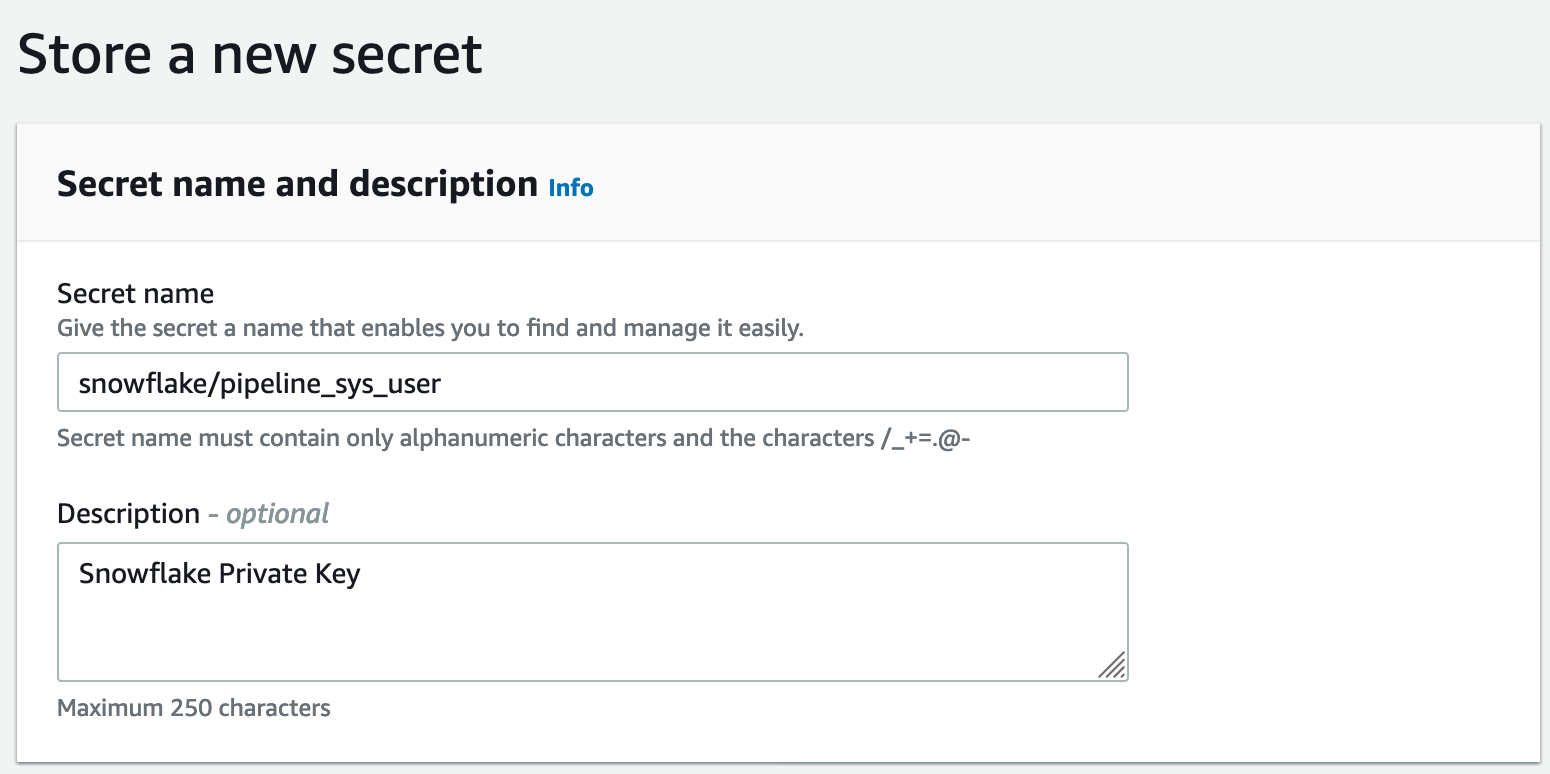The height and width of the screenshot is (774, 1550).
Task: Open the Info link beside section heading
Action: [571, 188]
